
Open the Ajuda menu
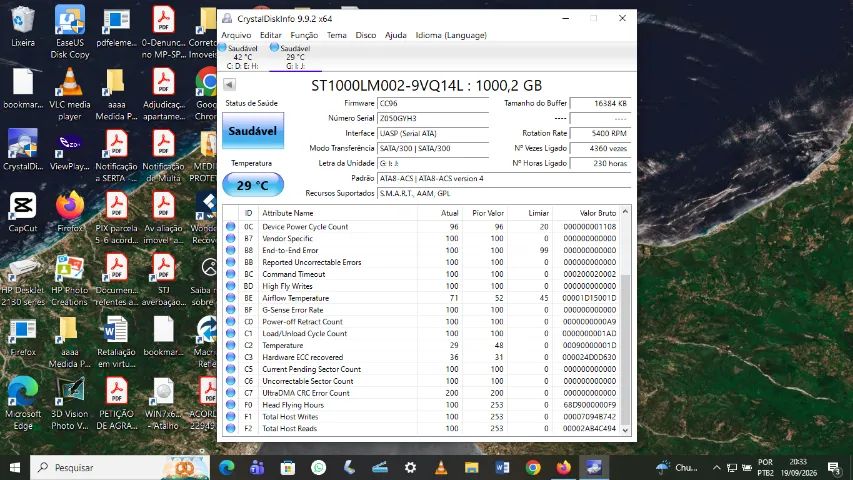[395, 35]
